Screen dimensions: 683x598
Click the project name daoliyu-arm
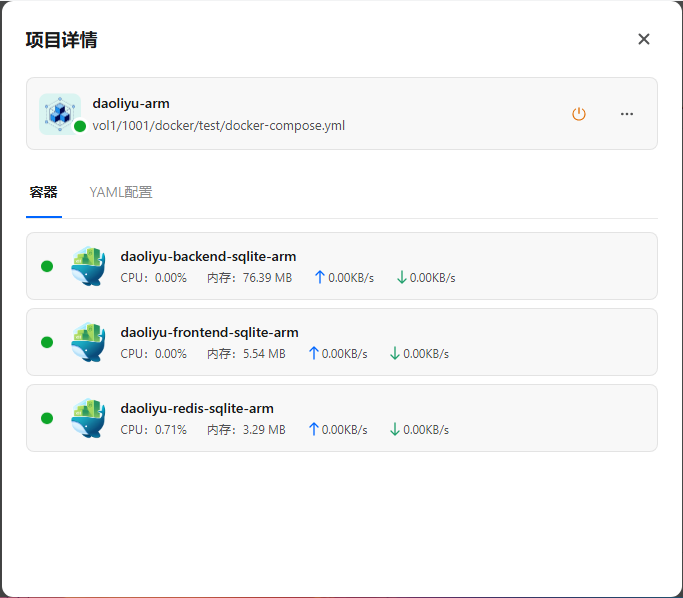(131, 104)
